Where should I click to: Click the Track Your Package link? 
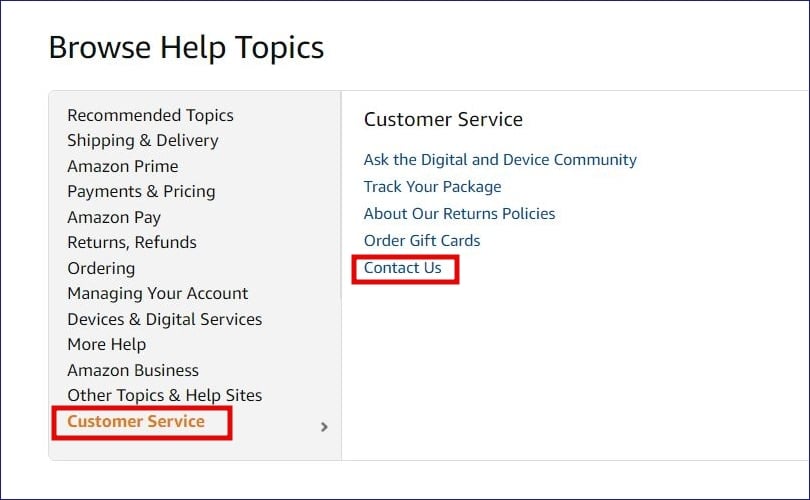432,187
